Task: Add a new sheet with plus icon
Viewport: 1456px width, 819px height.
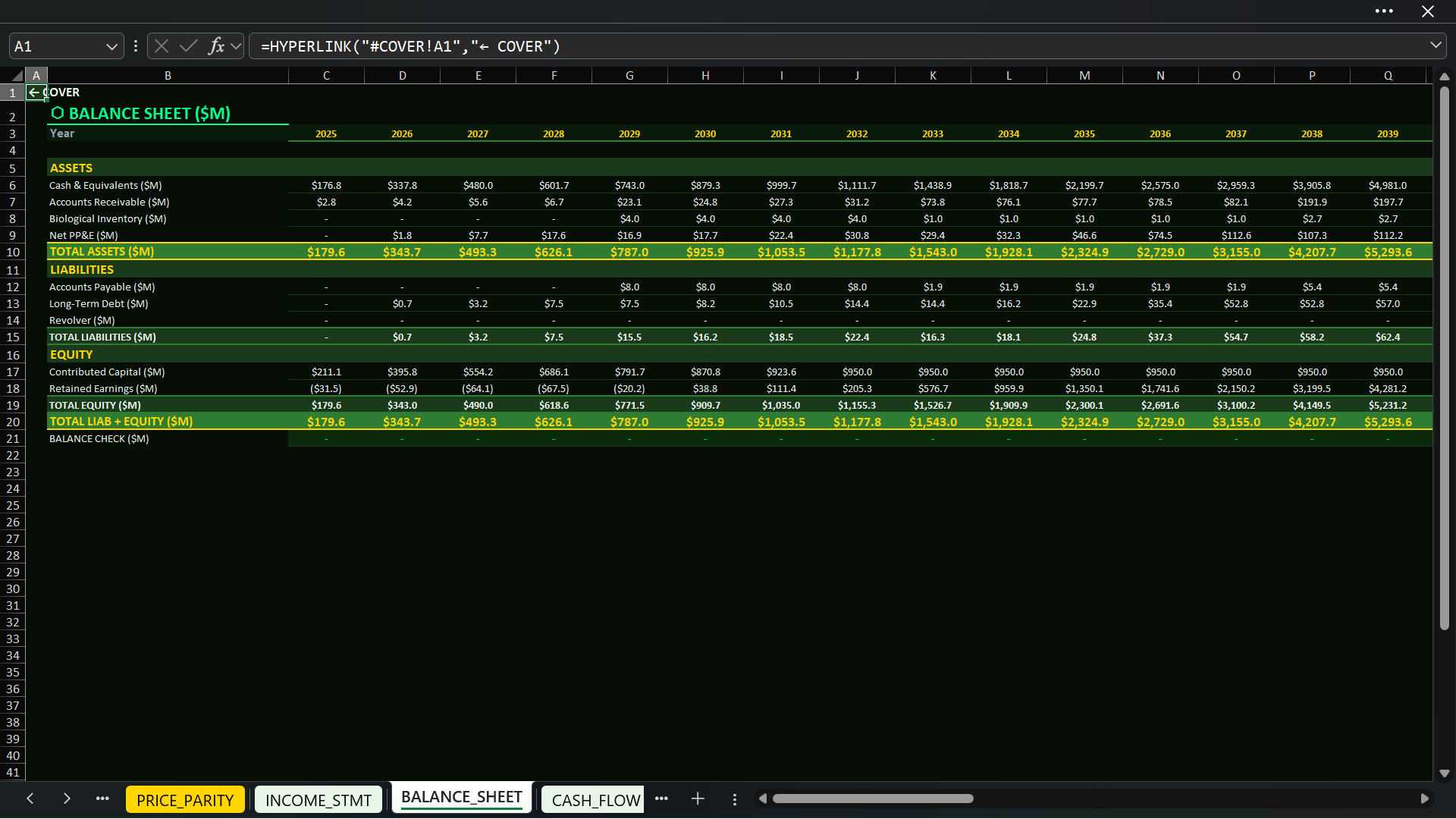Action: click(x=698, y=799)
